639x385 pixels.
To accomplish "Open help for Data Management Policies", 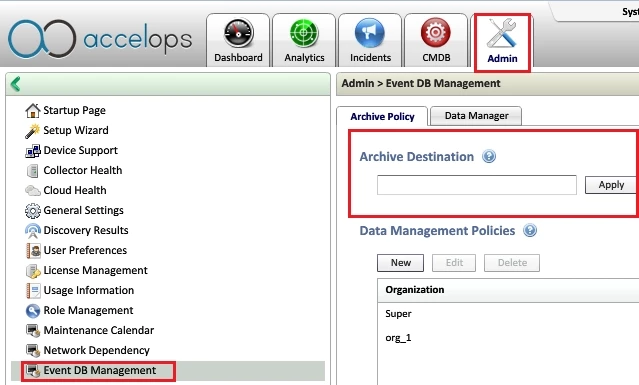I will click(x=530, y=230).
